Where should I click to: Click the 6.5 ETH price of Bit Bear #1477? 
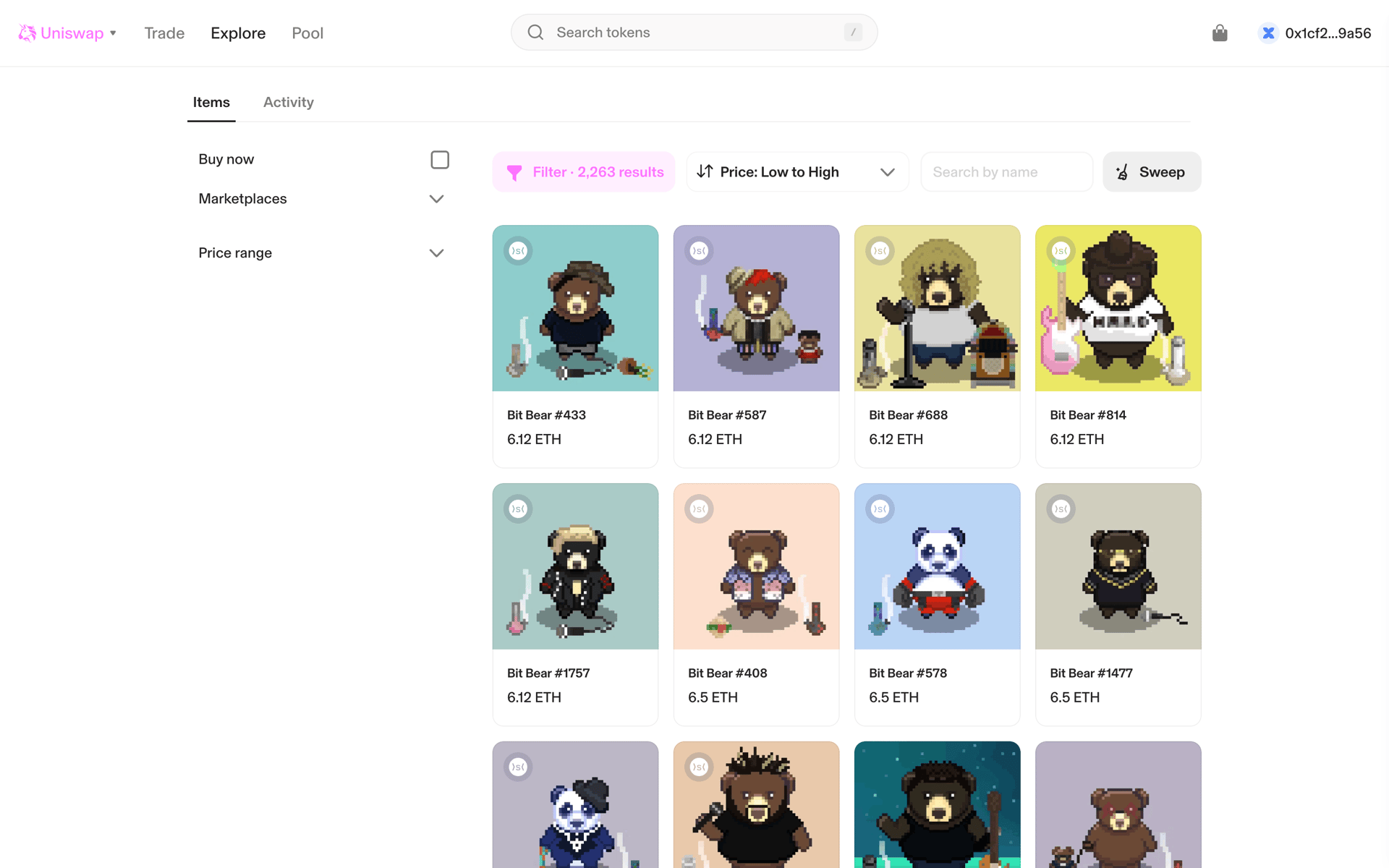point(1074,697)
